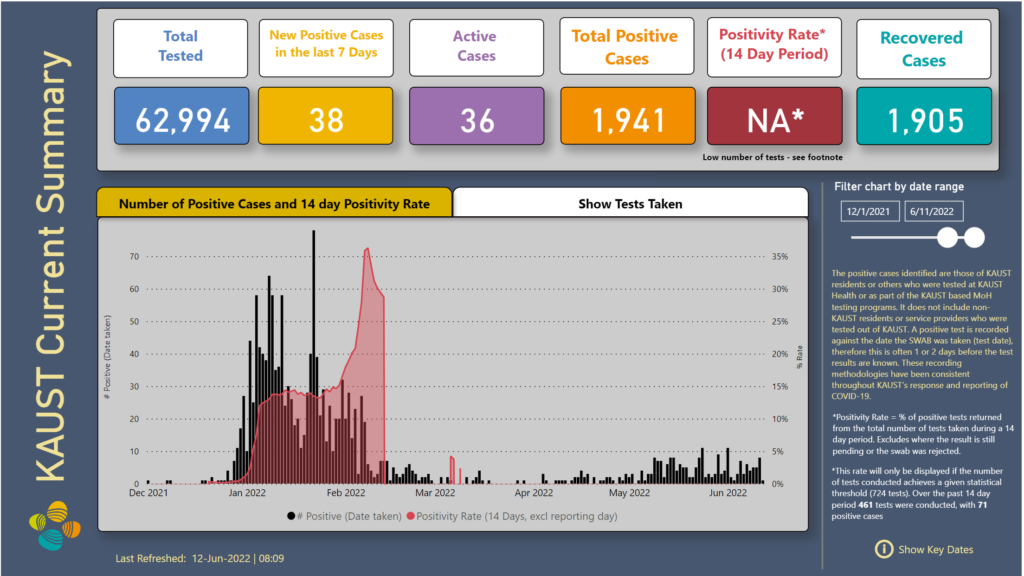The height and width of the screenshot is (576, 1024).
Task: Select the Number of Positive Cases tab
Action: 274,203
